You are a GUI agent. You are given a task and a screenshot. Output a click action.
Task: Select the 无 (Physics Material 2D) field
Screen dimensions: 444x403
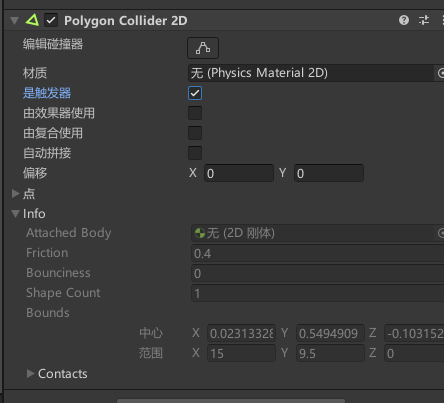coord(311,73)
